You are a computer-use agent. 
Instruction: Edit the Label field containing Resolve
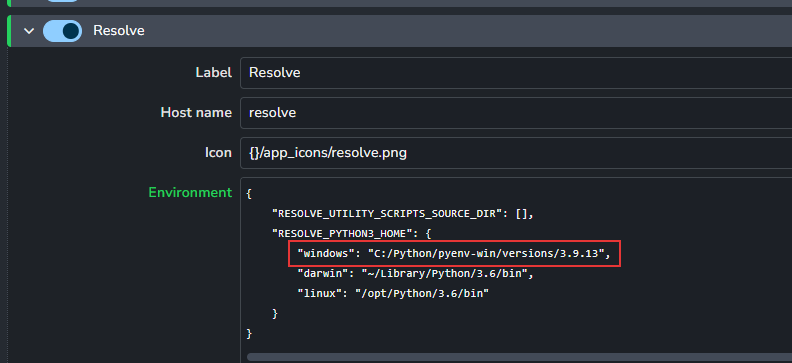[516, 73]
